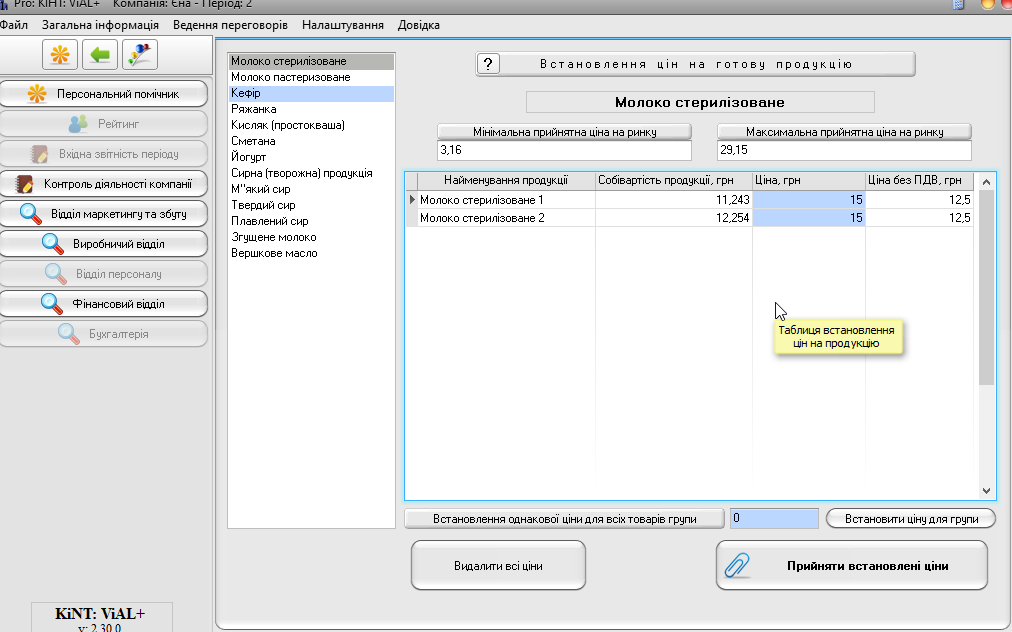Click the maximum market price field 29,15
This screenshot has height=632, width=1012.
pos(844,150)
